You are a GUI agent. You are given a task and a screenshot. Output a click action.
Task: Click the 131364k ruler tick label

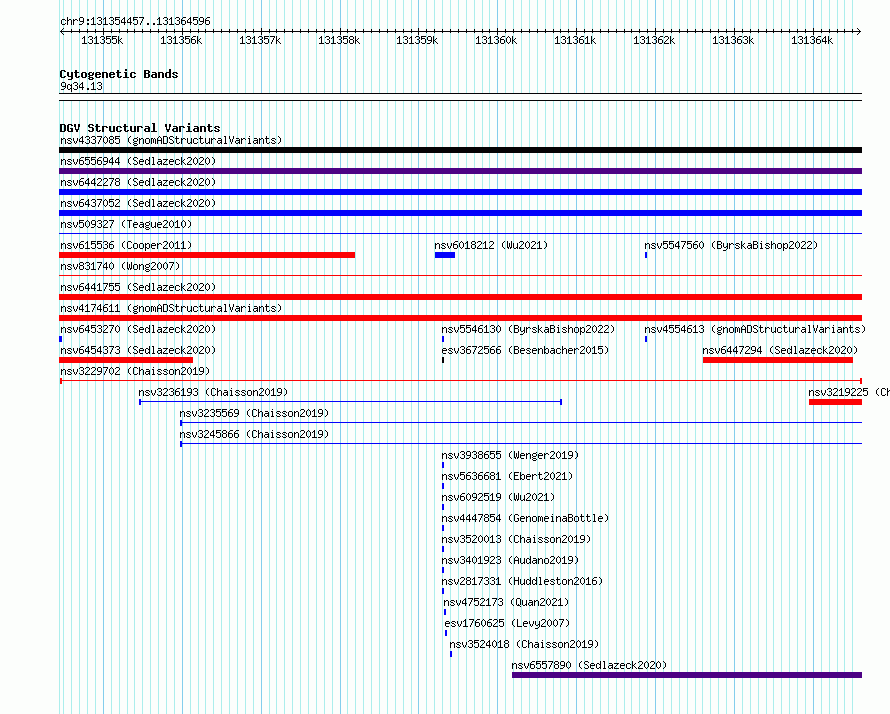[x=812, y=40]
